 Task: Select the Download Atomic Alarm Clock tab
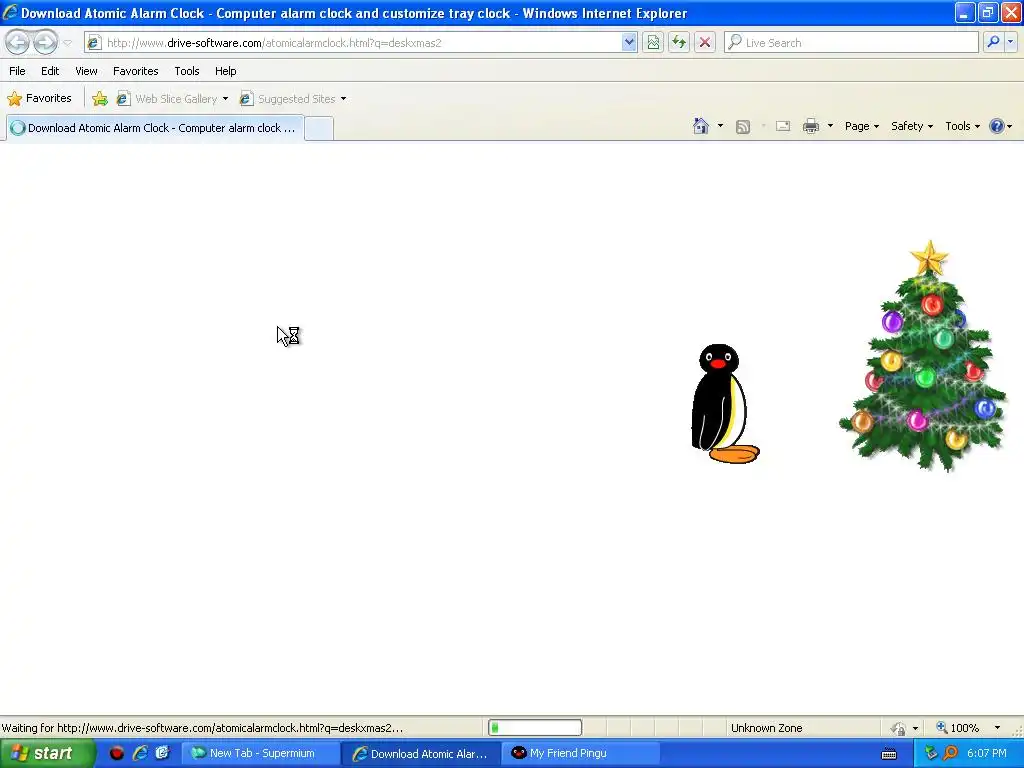pyautogui.click(x=155, y=128)
